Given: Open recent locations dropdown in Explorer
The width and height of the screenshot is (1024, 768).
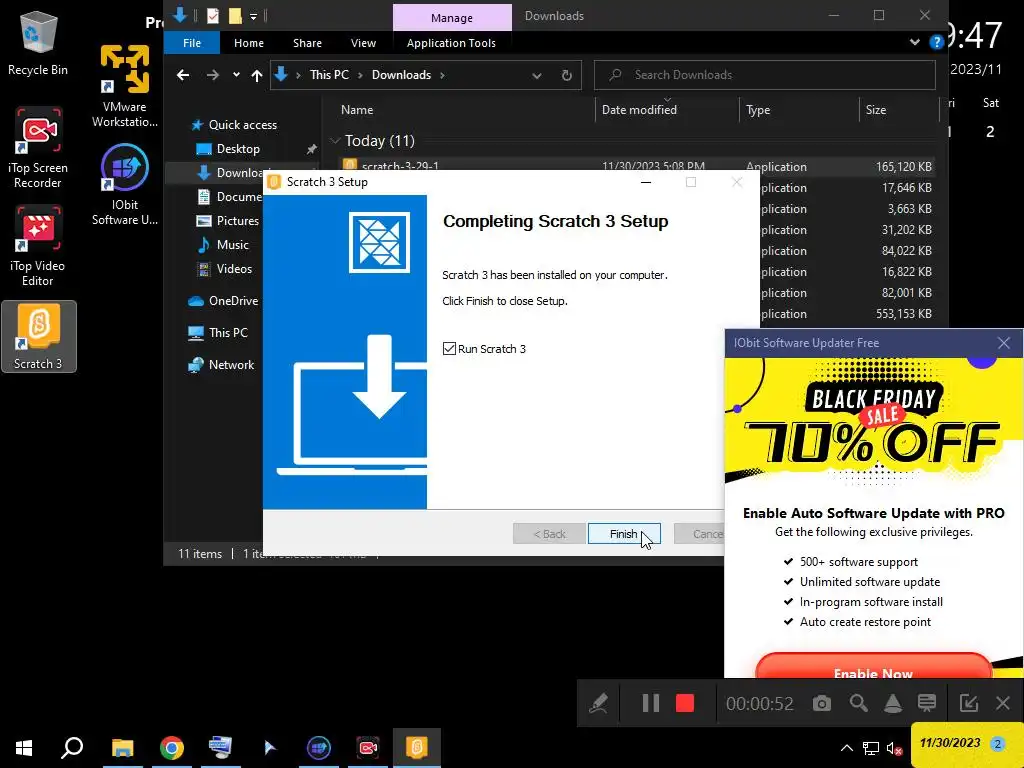Looking at the screenshot, I should click(236, 75).
